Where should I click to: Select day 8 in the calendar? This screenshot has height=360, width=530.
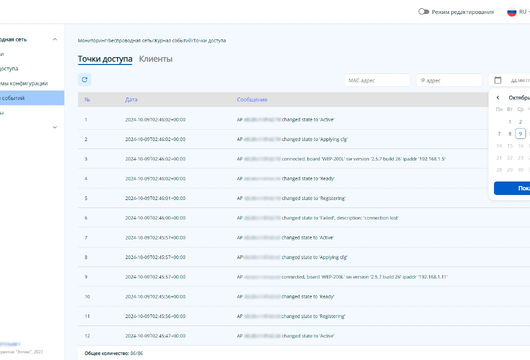tap(510, 134)
